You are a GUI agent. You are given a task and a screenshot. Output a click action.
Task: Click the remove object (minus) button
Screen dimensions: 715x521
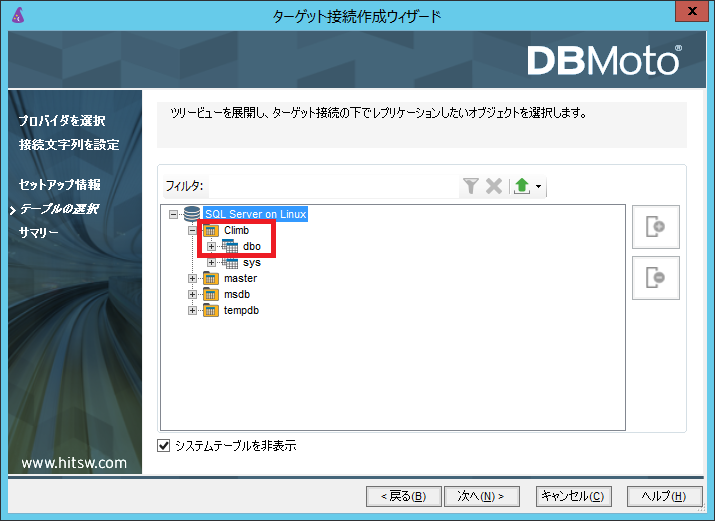tap(656, 278)
